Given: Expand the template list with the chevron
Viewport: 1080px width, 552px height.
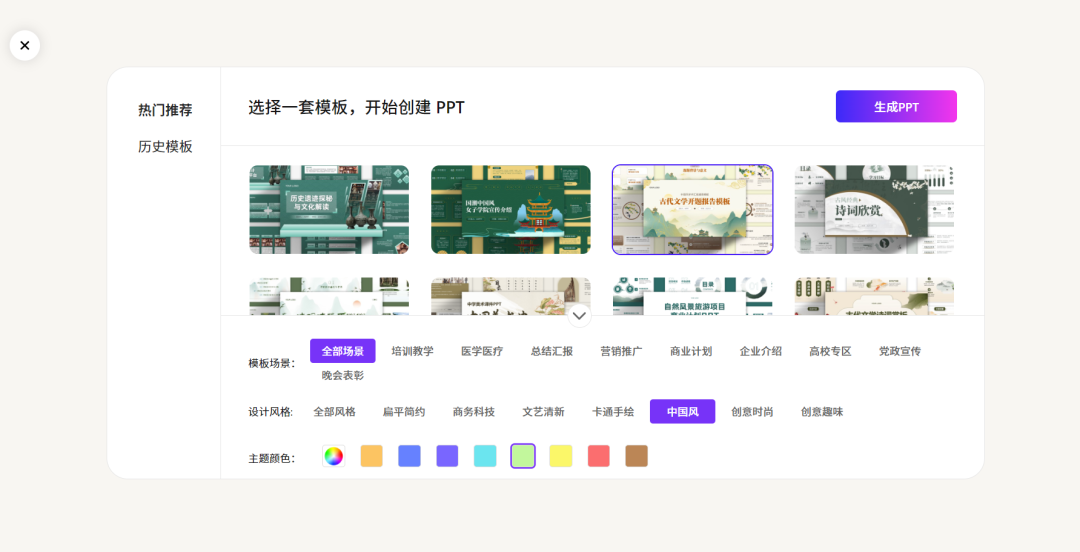Looking at the screenshot, I should [x=579, y=316].
